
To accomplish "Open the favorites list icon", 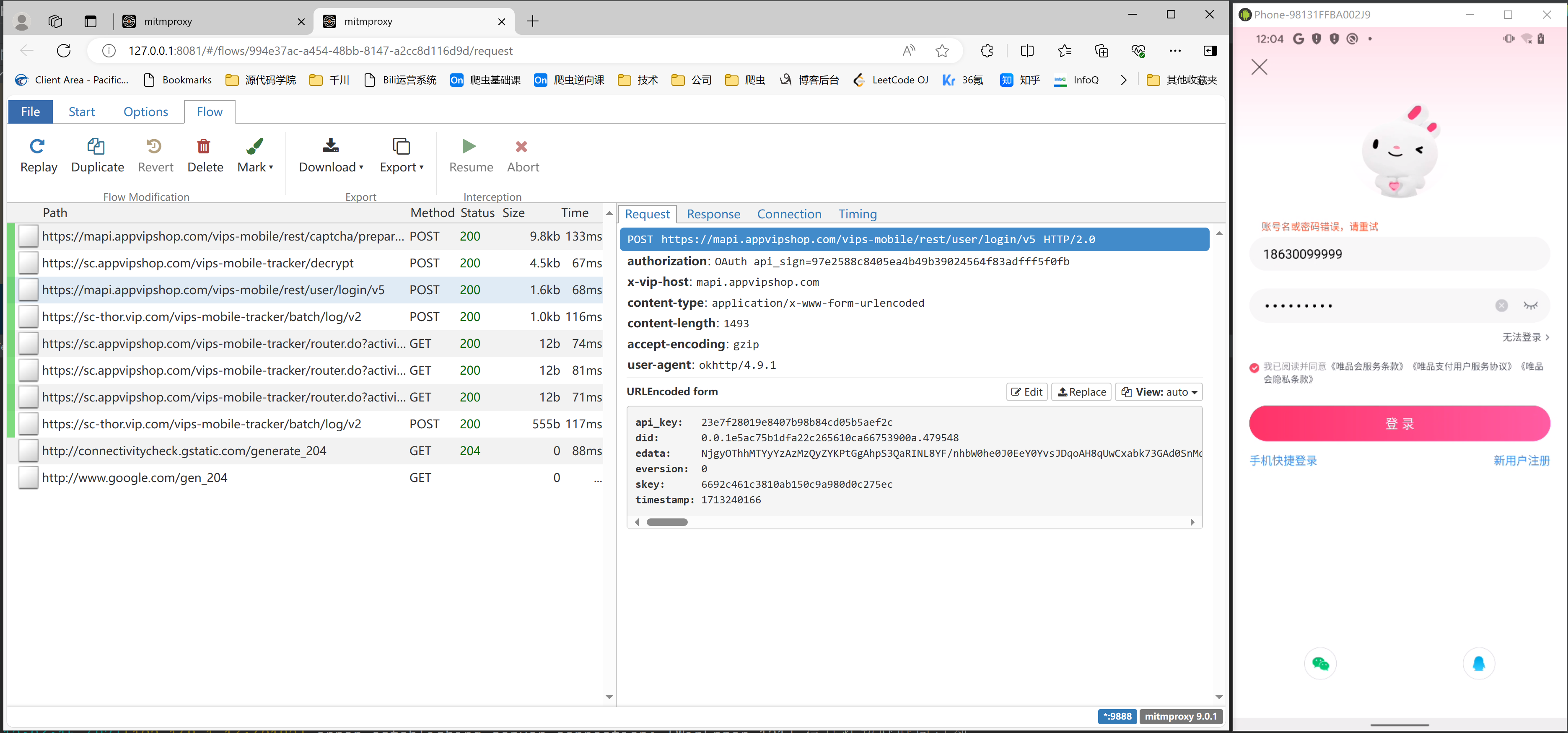I will click(1064, 51).
